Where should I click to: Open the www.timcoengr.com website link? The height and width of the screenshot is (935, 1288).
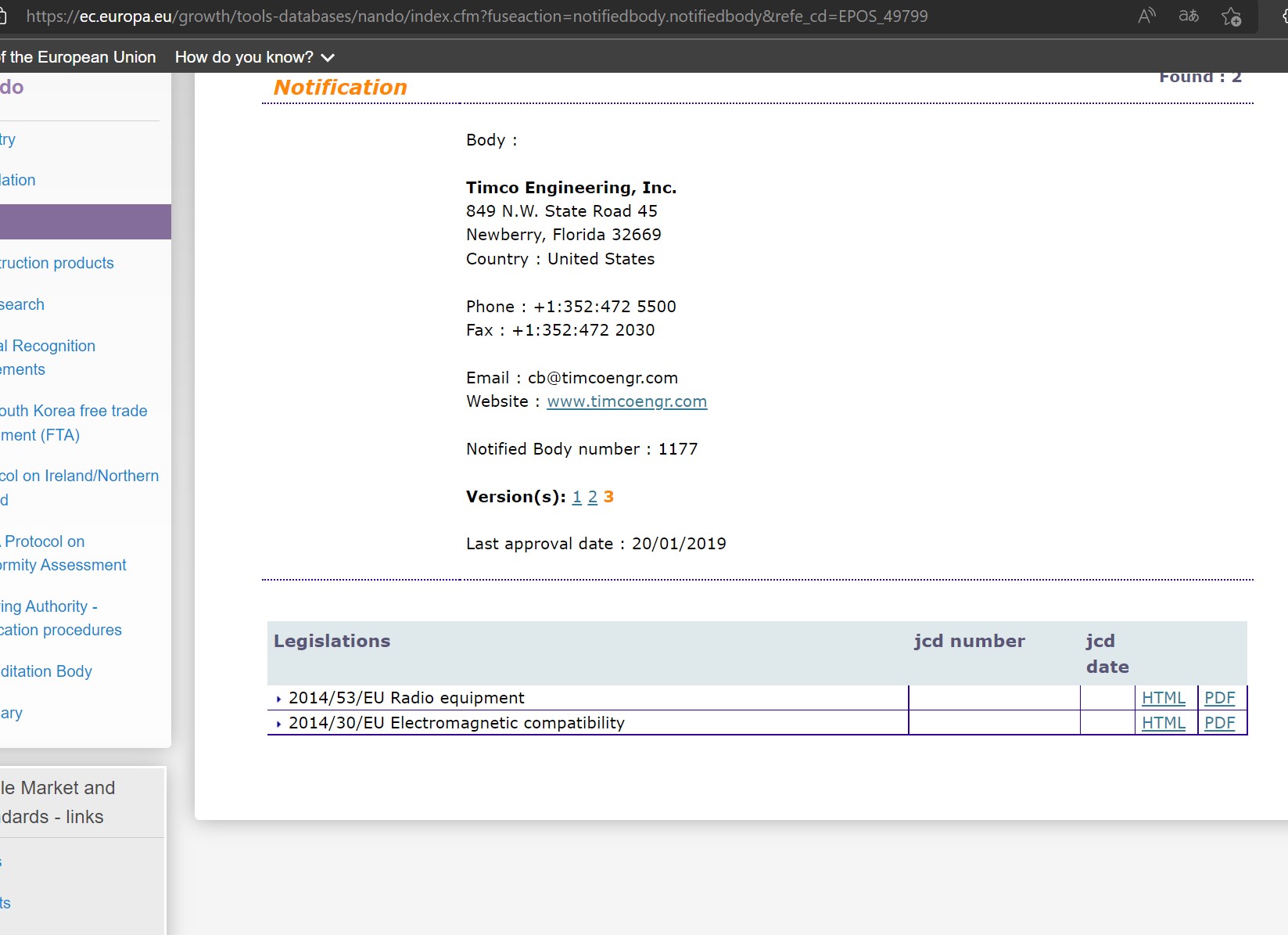coord(626,401)
